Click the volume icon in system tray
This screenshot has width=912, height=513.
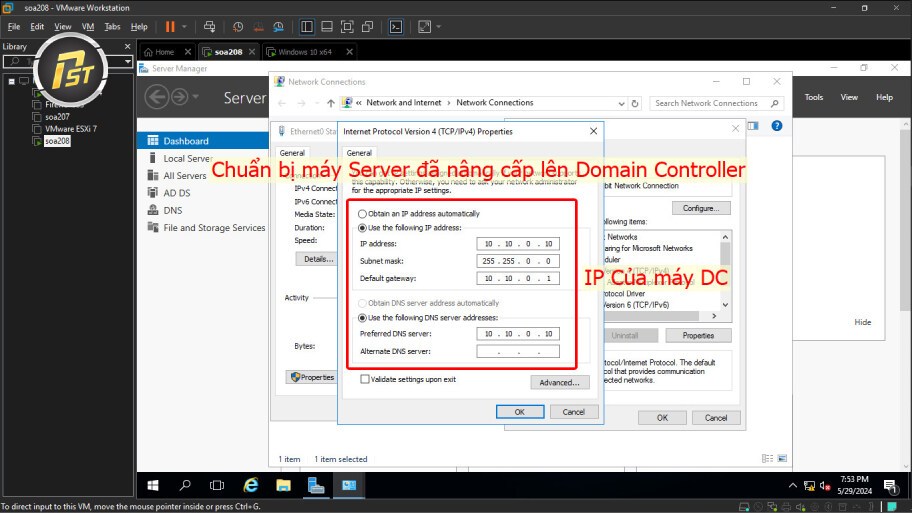click(x=825, y=485)
